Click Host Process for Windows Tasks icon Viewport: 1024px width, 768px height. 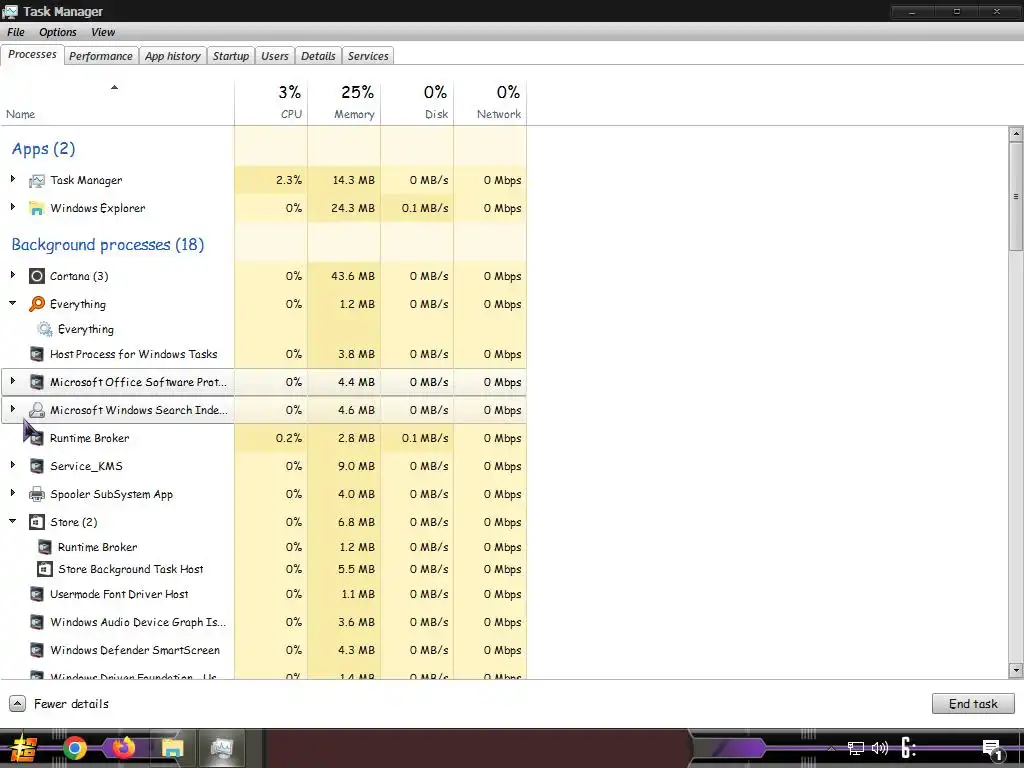tap(37, 354)
